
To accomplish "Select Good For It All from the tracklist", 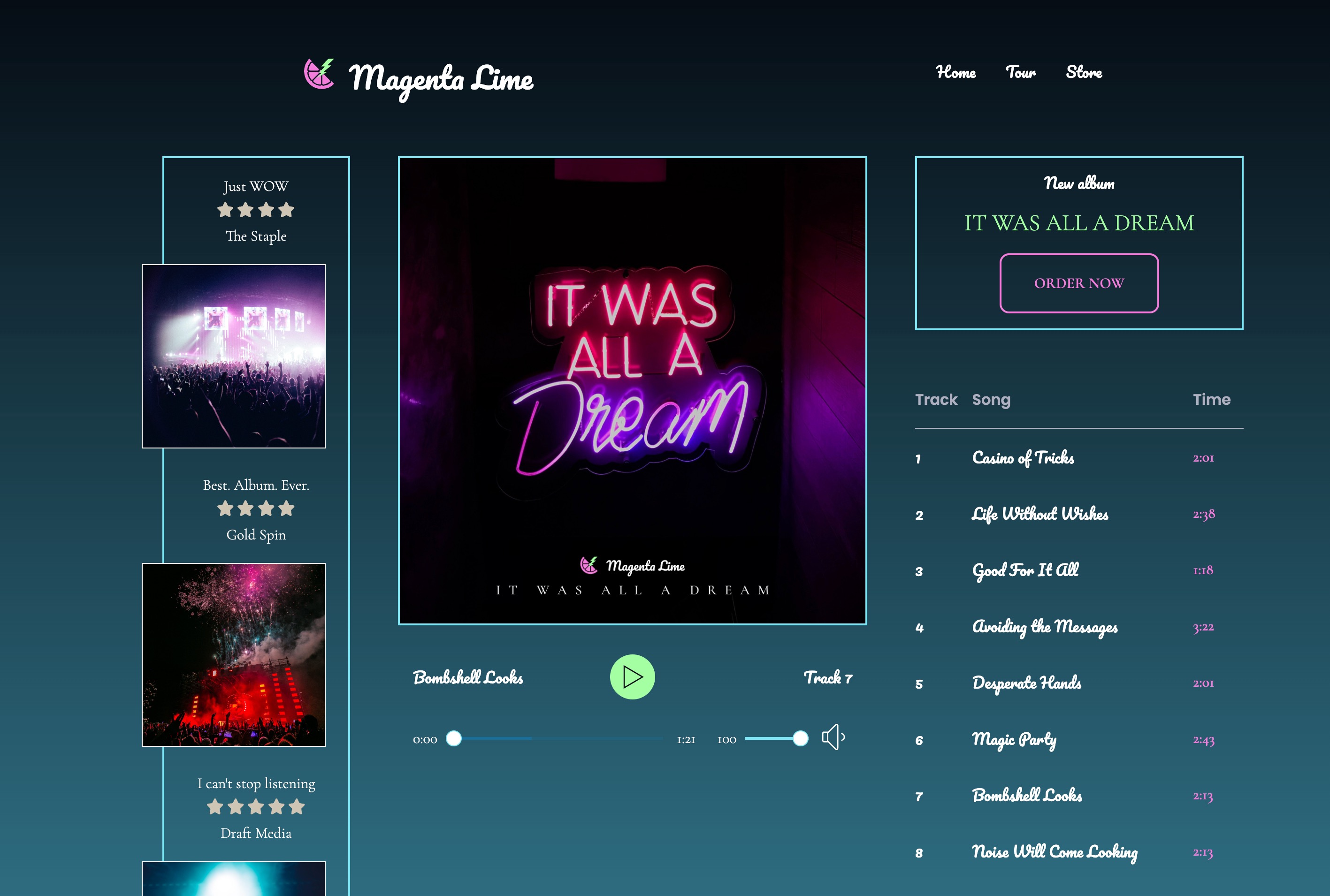I will 1026,569.
